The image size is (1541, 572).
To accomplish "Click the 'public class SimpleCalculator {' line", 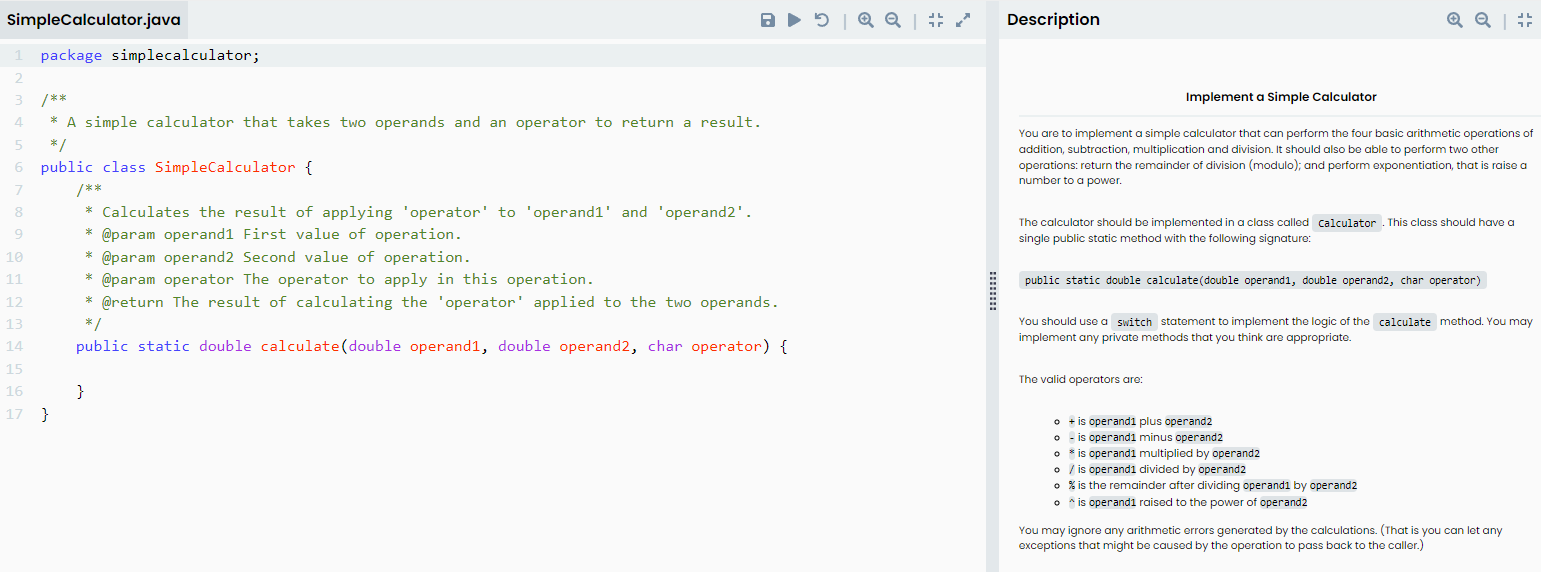I will click(177, 167).
